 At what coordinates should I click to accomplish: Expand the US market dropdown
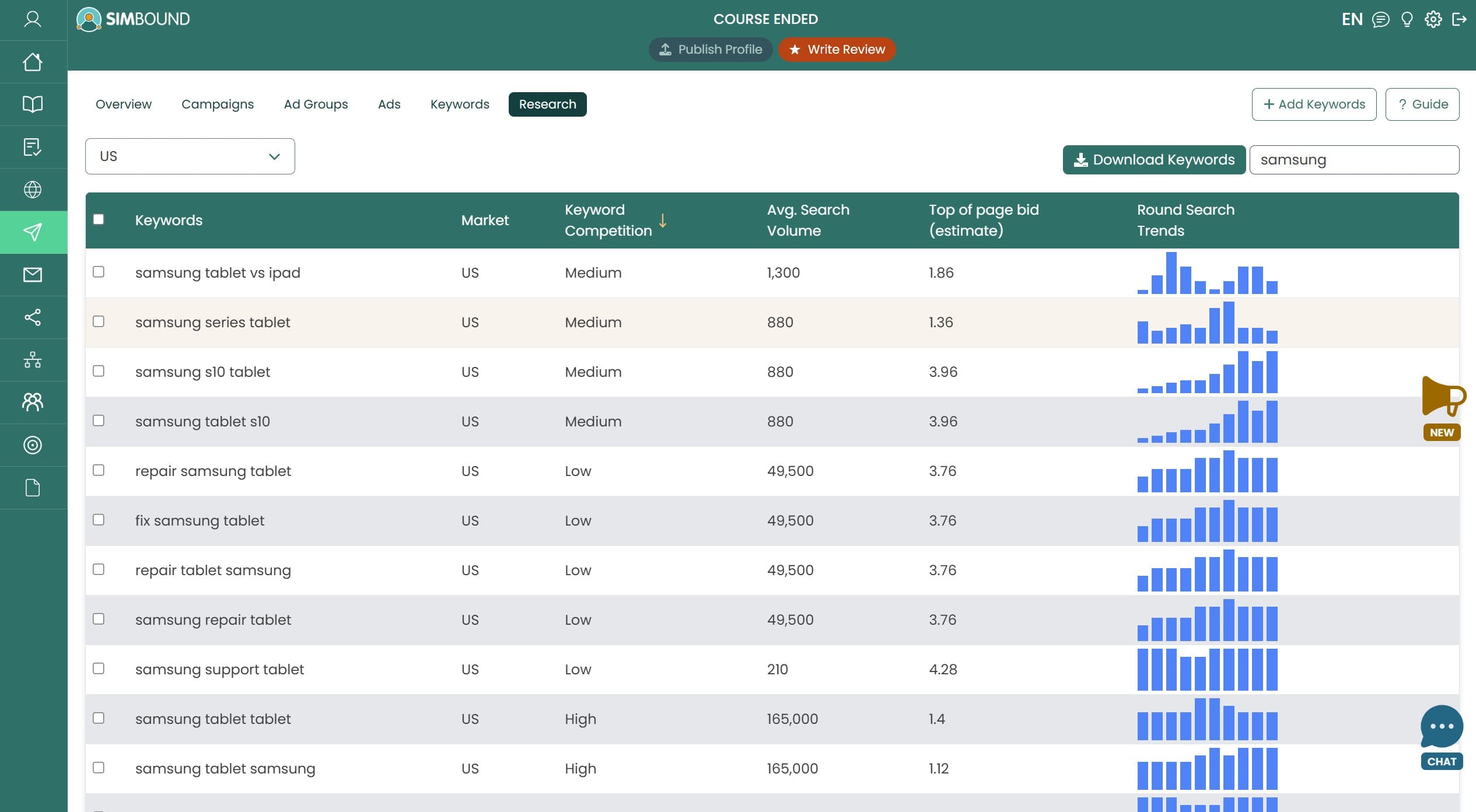tap(190, 156)
